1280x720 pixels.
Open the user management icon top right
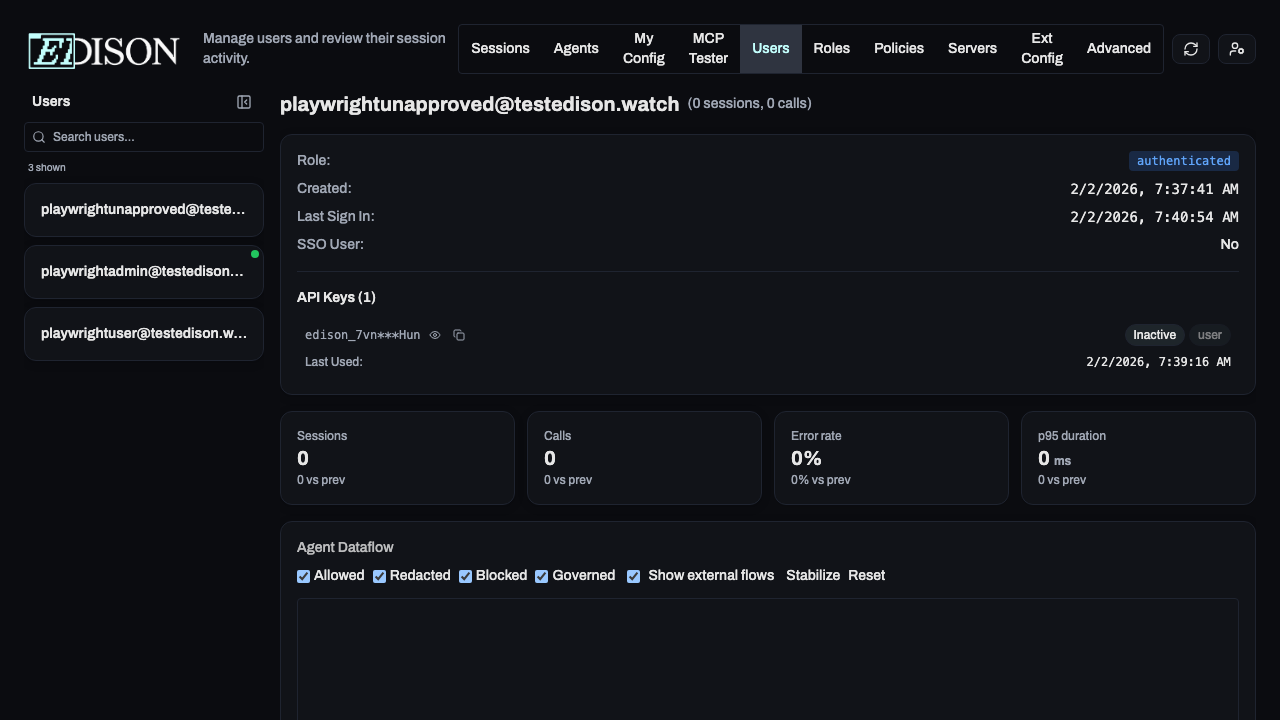(1236, 48)
